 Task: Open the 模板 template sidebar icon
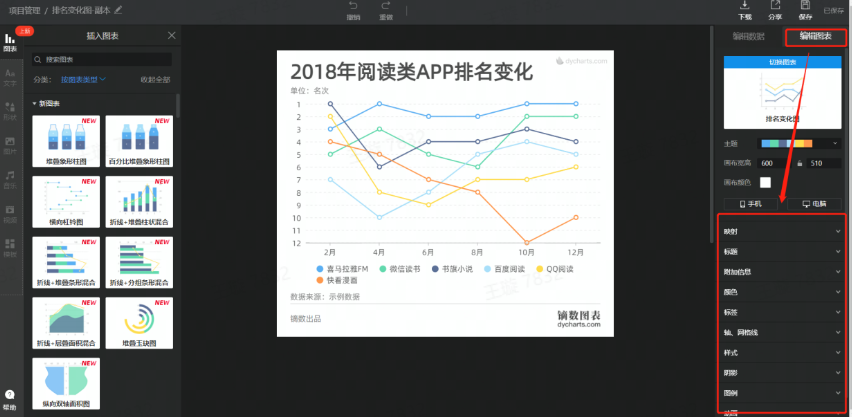[x=10, y=248]
